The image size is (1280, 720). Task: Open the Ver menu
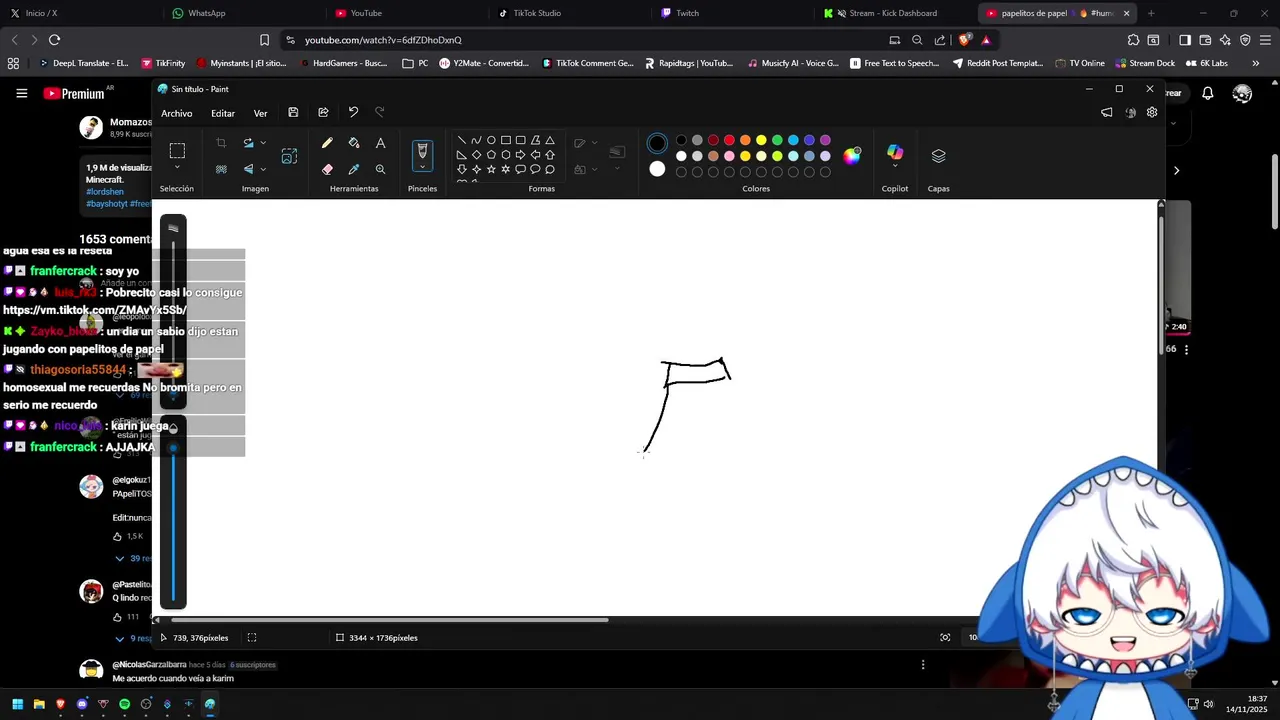[x=260, y=113]
